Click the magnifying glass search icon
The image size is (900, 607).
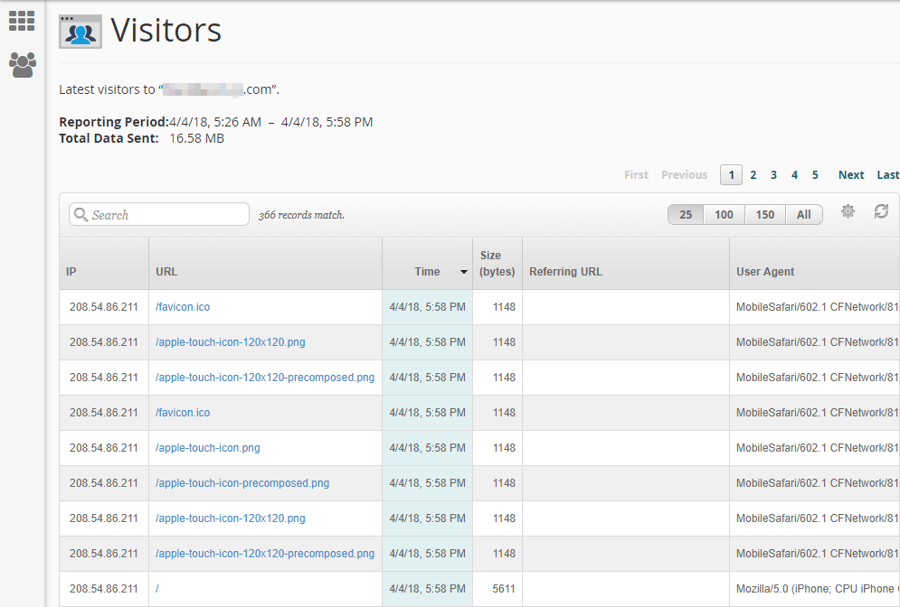click(80, 214)
